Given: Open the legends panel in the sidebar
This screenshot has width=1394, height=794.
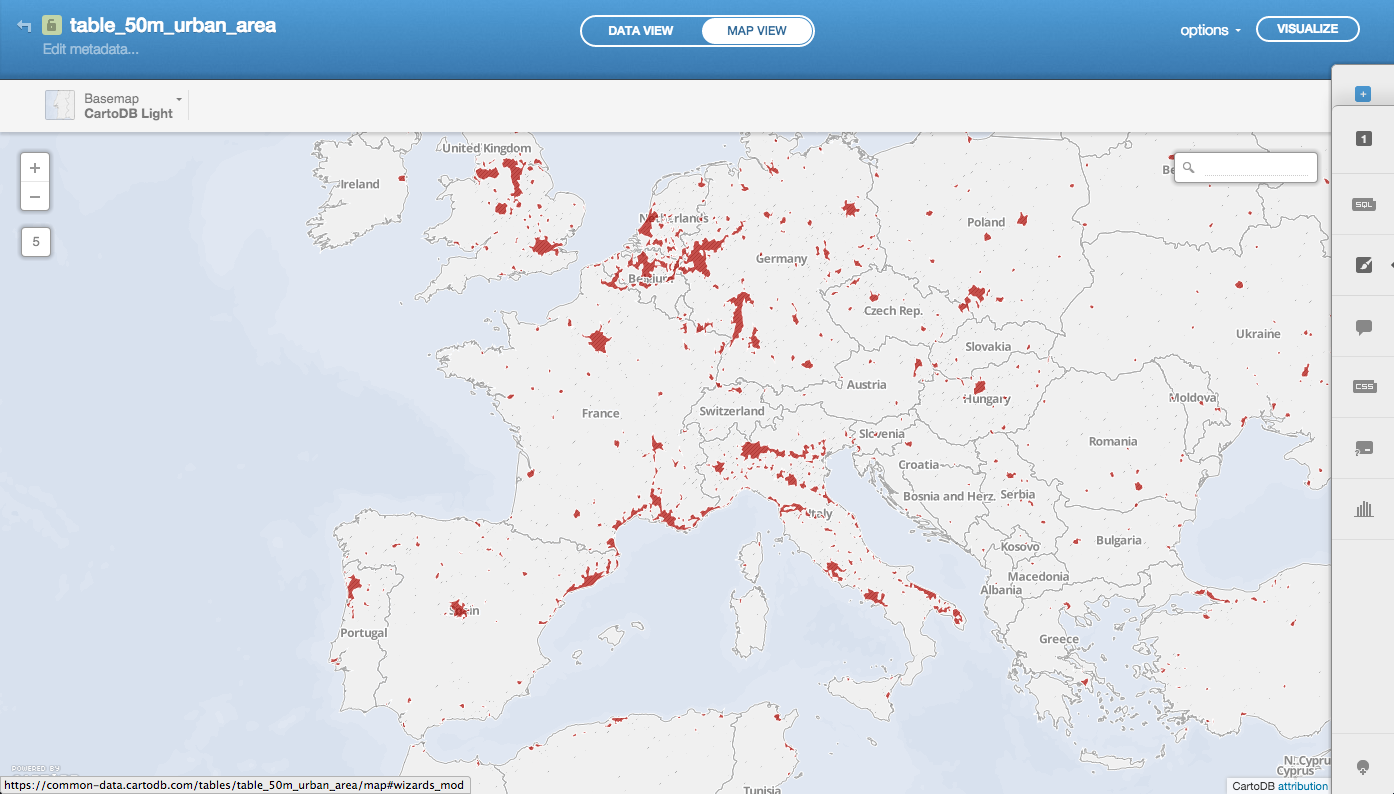Looking at the screenshot, I should click(1364, 449).
